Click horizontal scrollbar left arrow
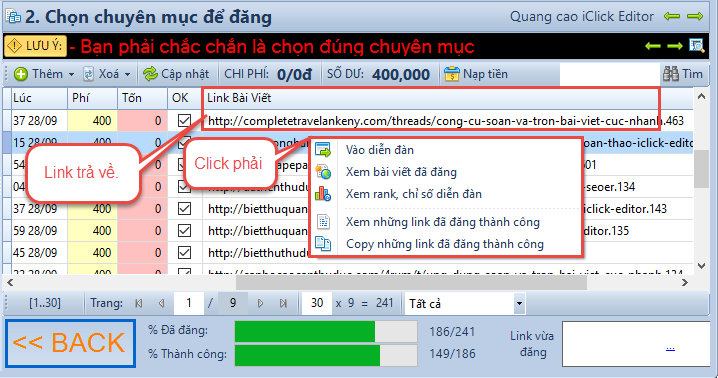Viewport: 718px width, 378px height. [10, 283]
